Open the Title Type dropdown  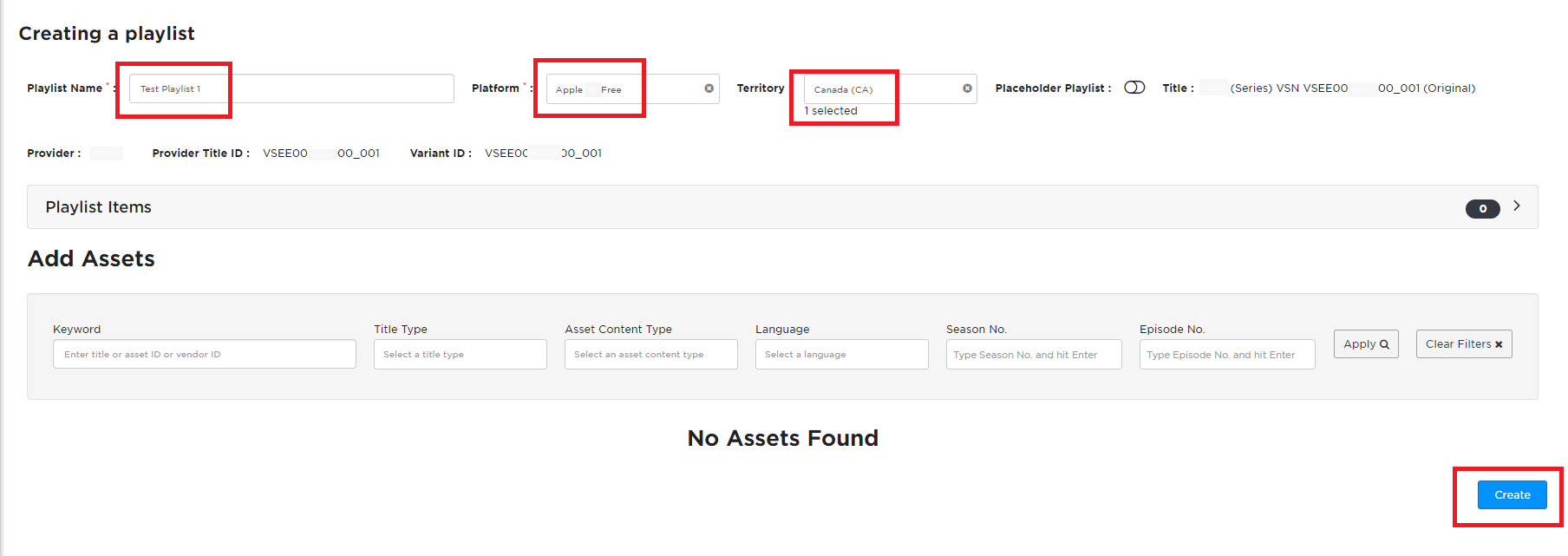coord(460,354)
